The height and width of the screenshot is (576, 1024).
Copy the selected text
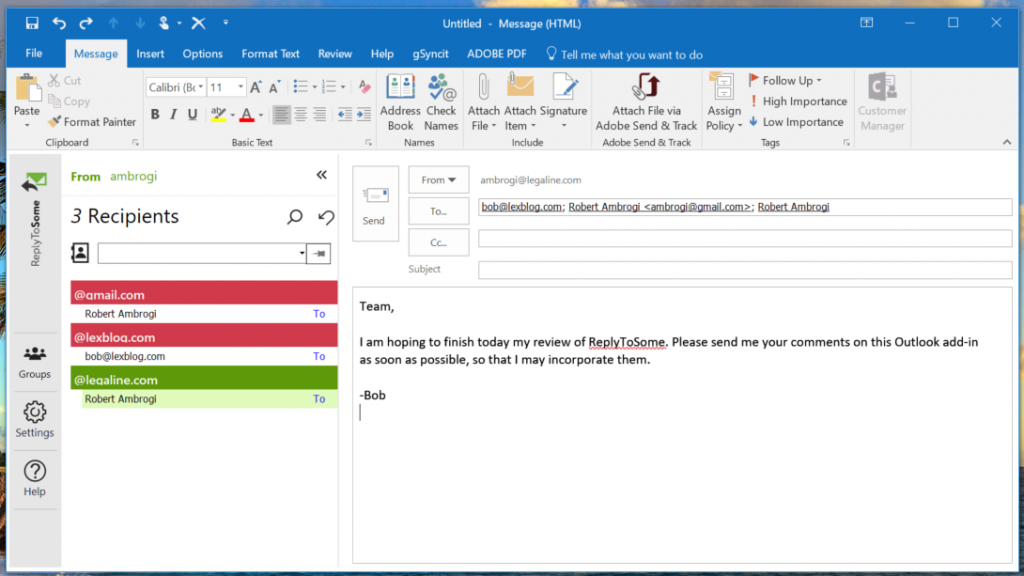[69, 101]
